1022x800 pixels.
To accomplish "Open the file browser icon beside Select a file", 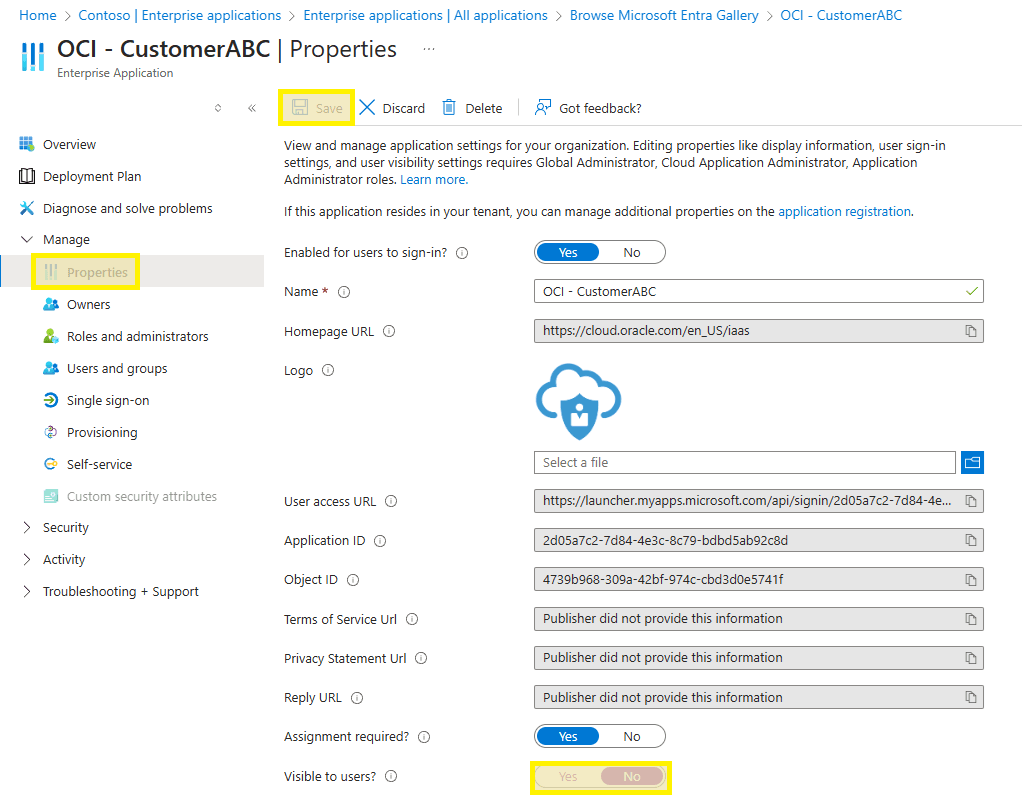I will tap(971, 462).
